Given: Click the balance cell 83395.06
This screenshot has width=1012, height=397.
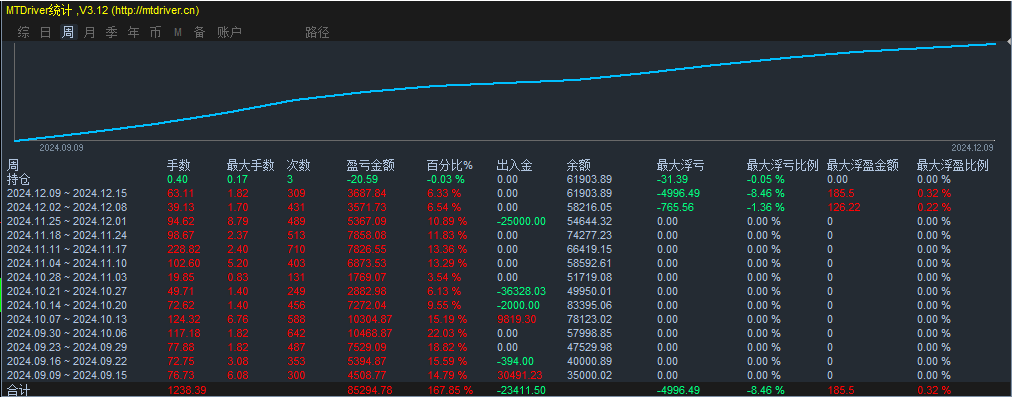Looking at the screenshot, I should pyautogui.click(x=589, y=305).
